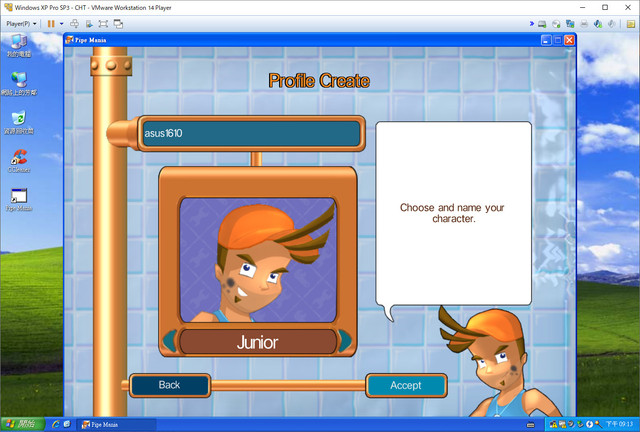Image resolution: width=640 pixels, height=432 pixels.
Task: Close the Pipe Mania window
Action: click(569, 40)
